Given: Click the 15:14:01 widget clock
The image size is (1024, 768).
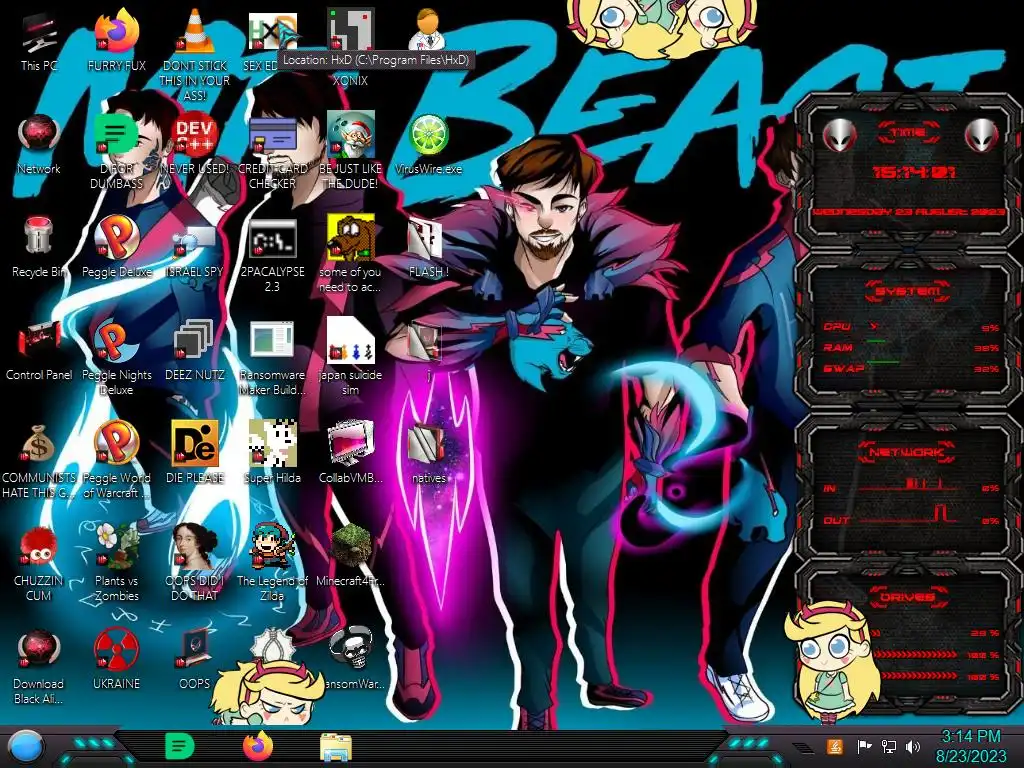Looking at the screenshot, I should pyautogui.click(x=914, y=172).
